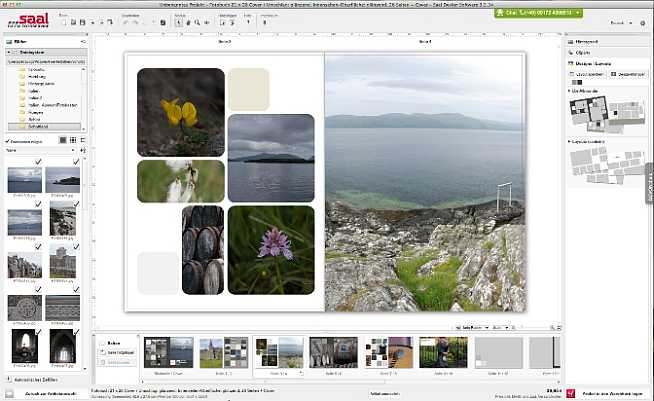Open the Designer/Layouts tab in right panel
Viewport: 654px width, 401px height.
(x=607, y=63)
